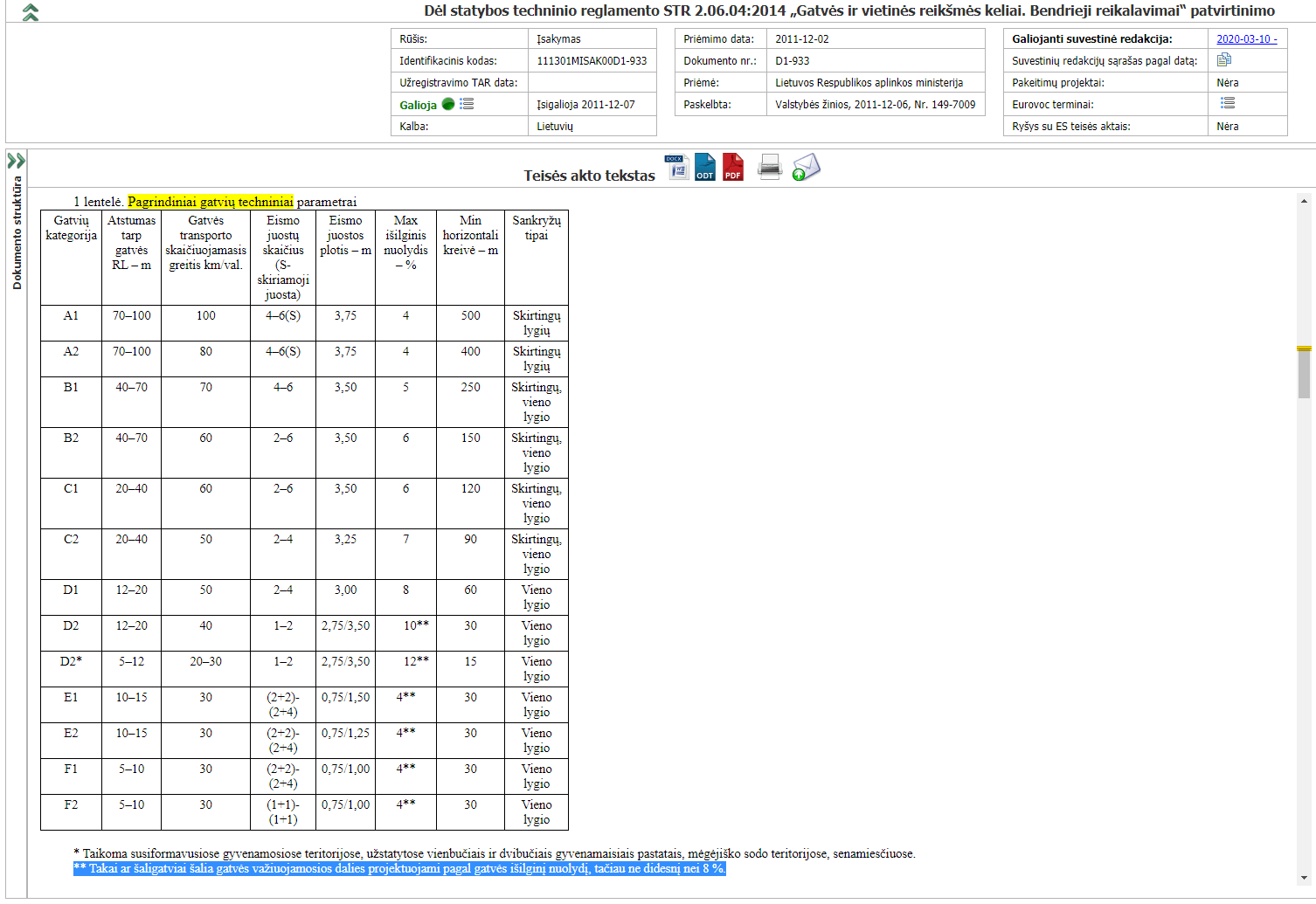1316x904 pixels.
Task: Click the scroll down arrow
Action: pos(1304,878)
